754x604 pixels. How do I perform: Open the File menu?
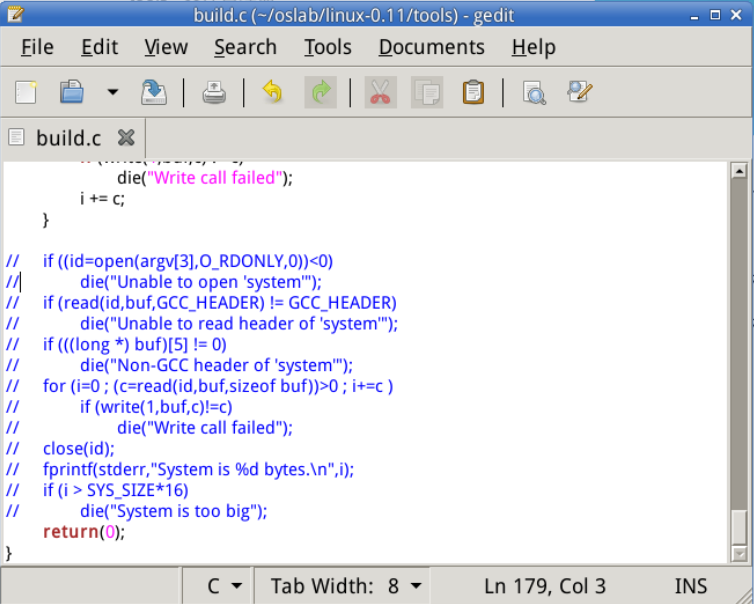coord(37,47)
